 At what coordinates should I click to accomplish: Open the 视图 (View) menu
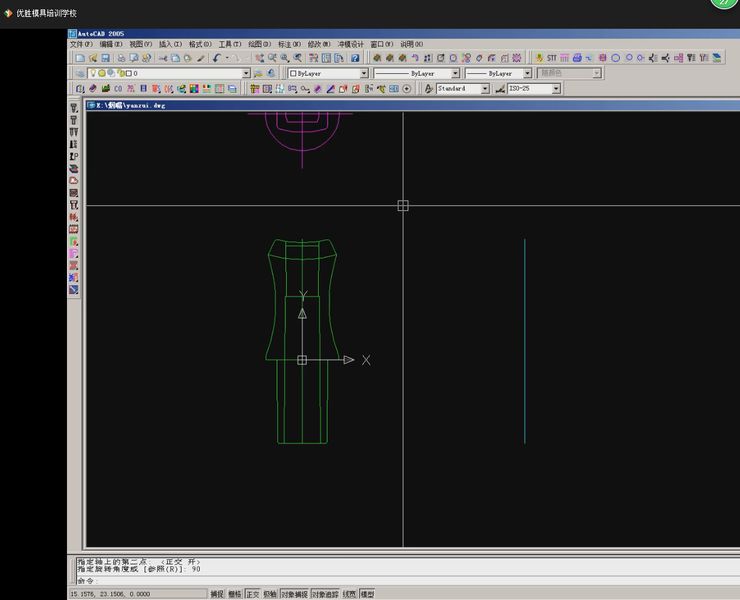click(x=141, y=44)
